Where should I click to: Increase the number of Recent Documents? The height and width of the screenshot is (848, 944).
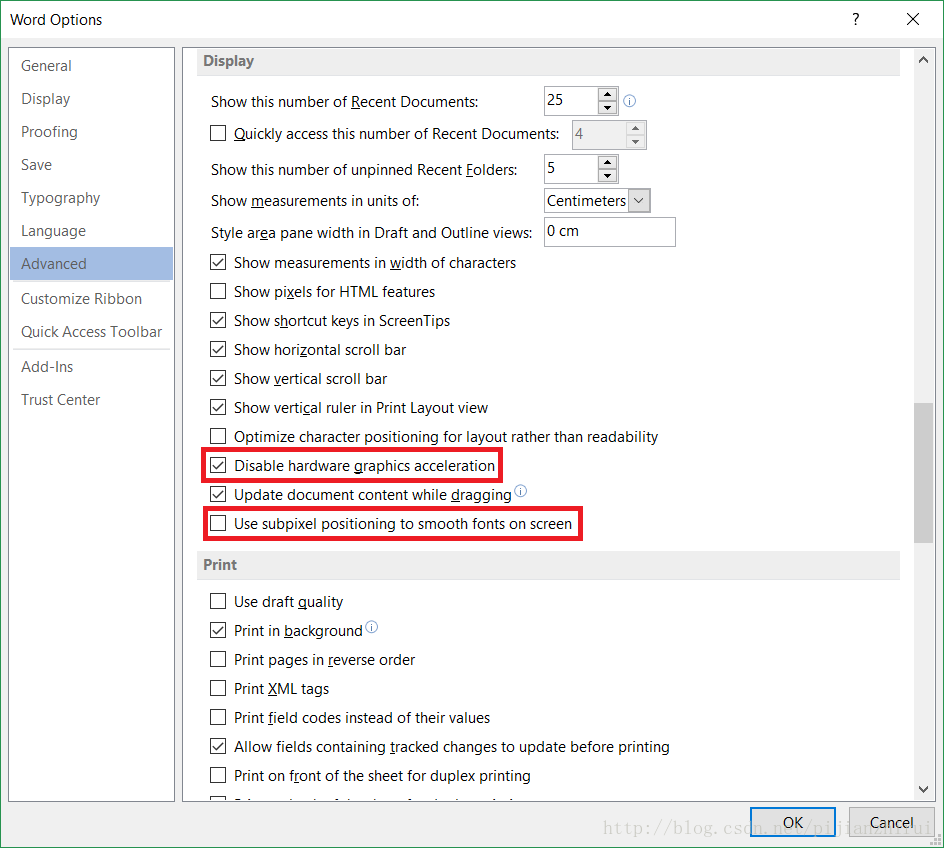tap(607, 94)
